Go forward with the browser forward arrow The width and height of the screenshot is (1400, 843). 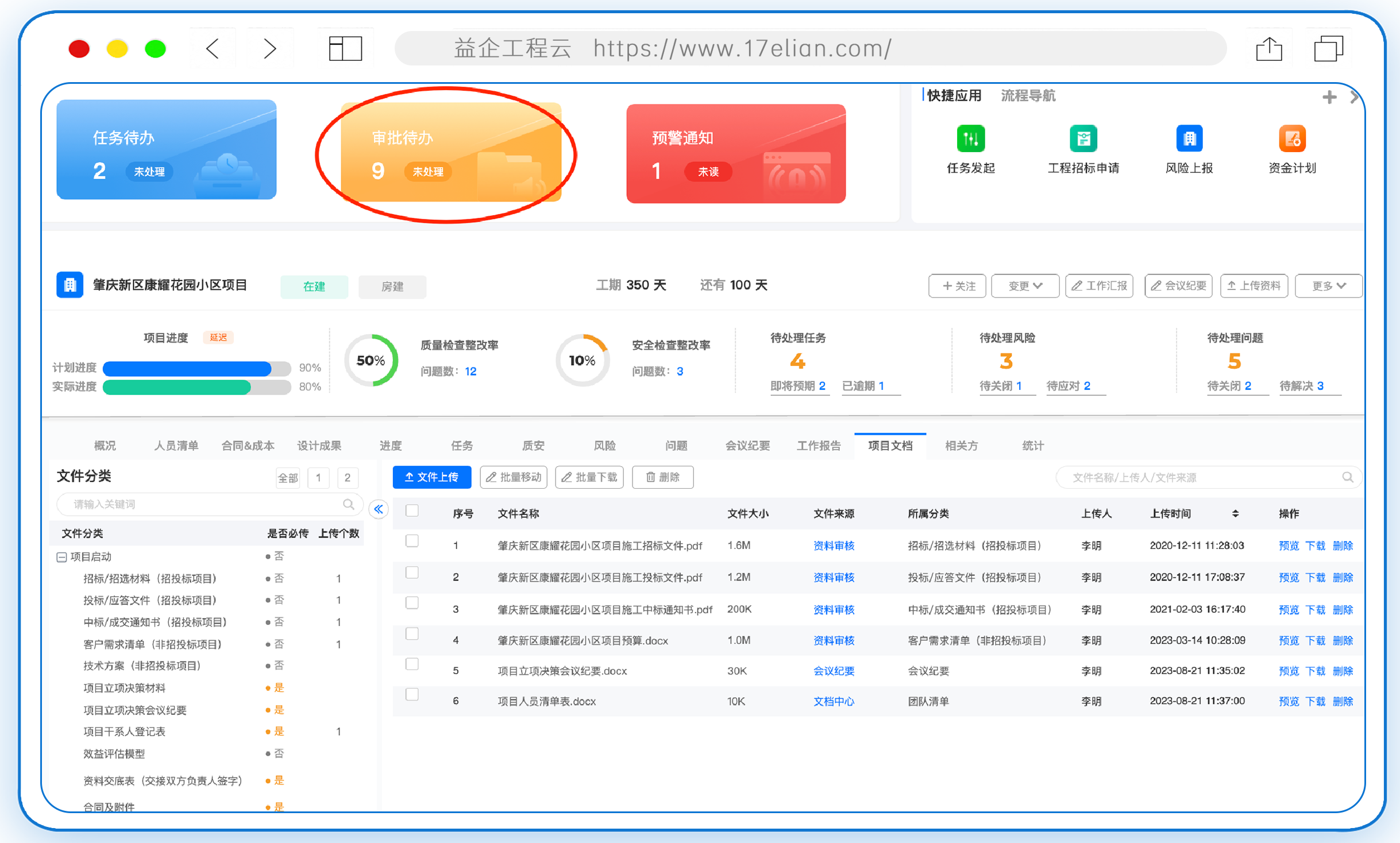[x=269, y=49]
